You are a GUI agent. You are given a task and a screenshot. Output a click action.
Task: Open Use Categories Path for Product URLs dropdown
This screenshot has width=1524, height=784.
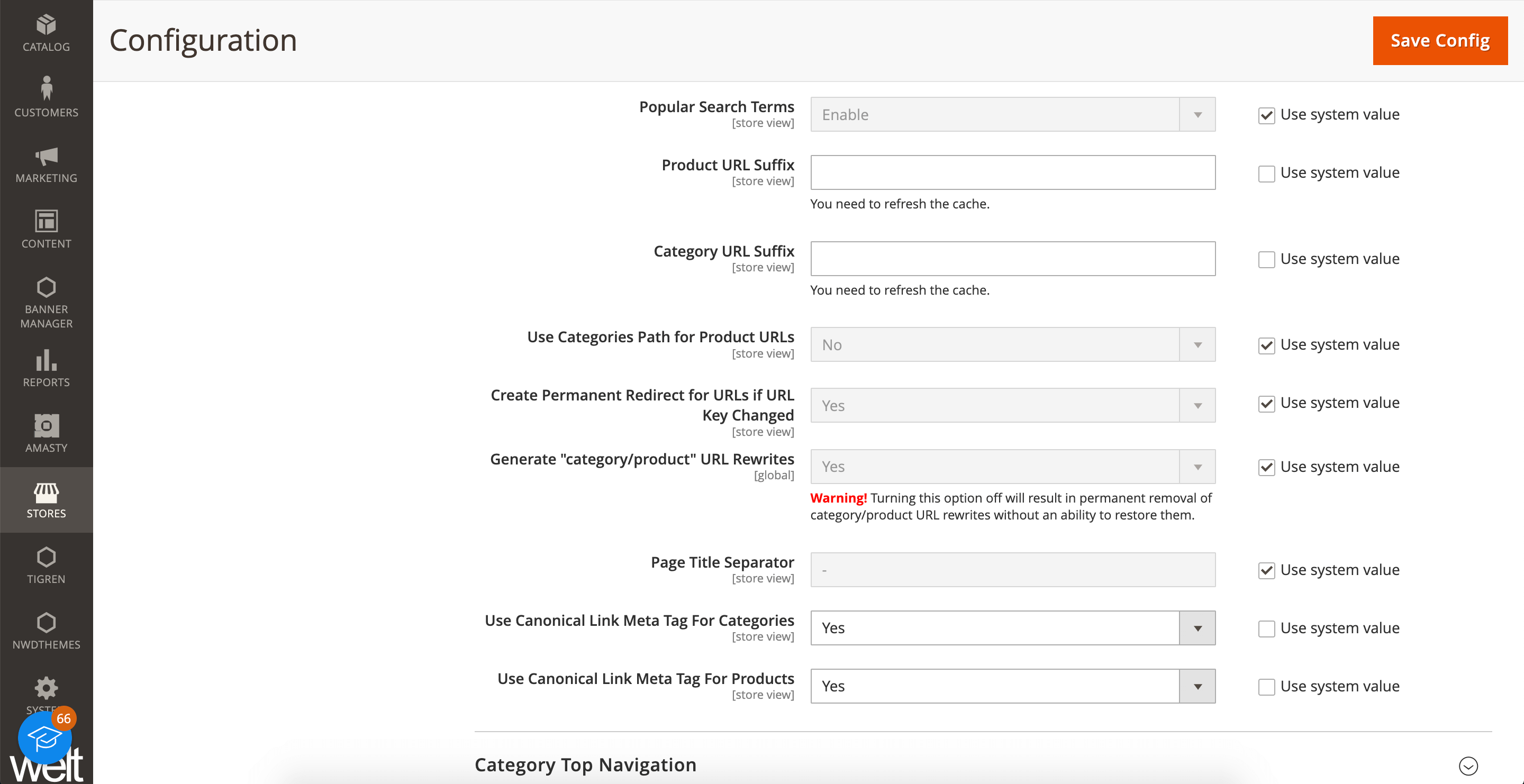pyautogui.click(x=1013, y=345)
